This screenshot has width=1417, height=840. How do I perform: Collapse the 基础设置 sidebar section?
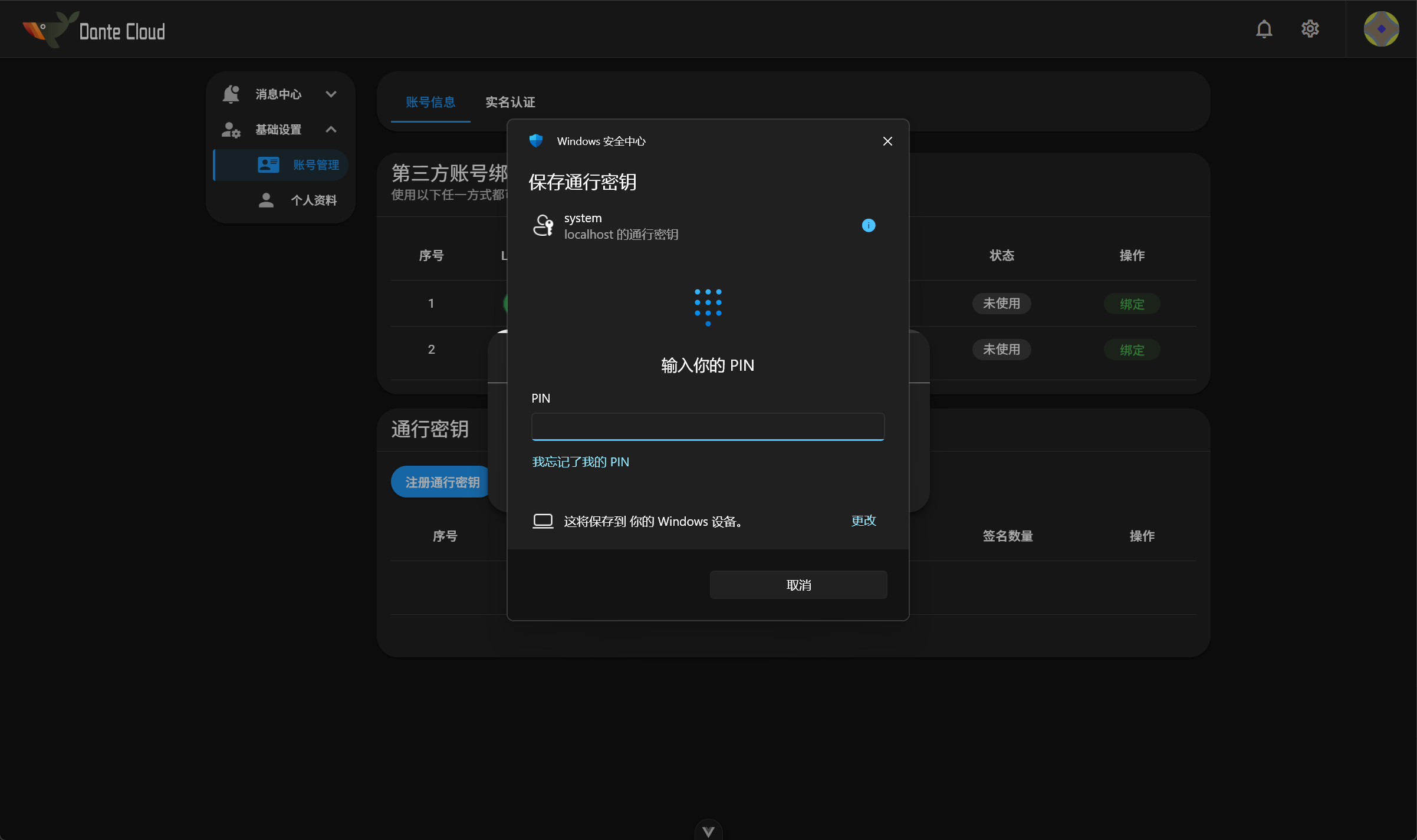(x=331, y=129)
